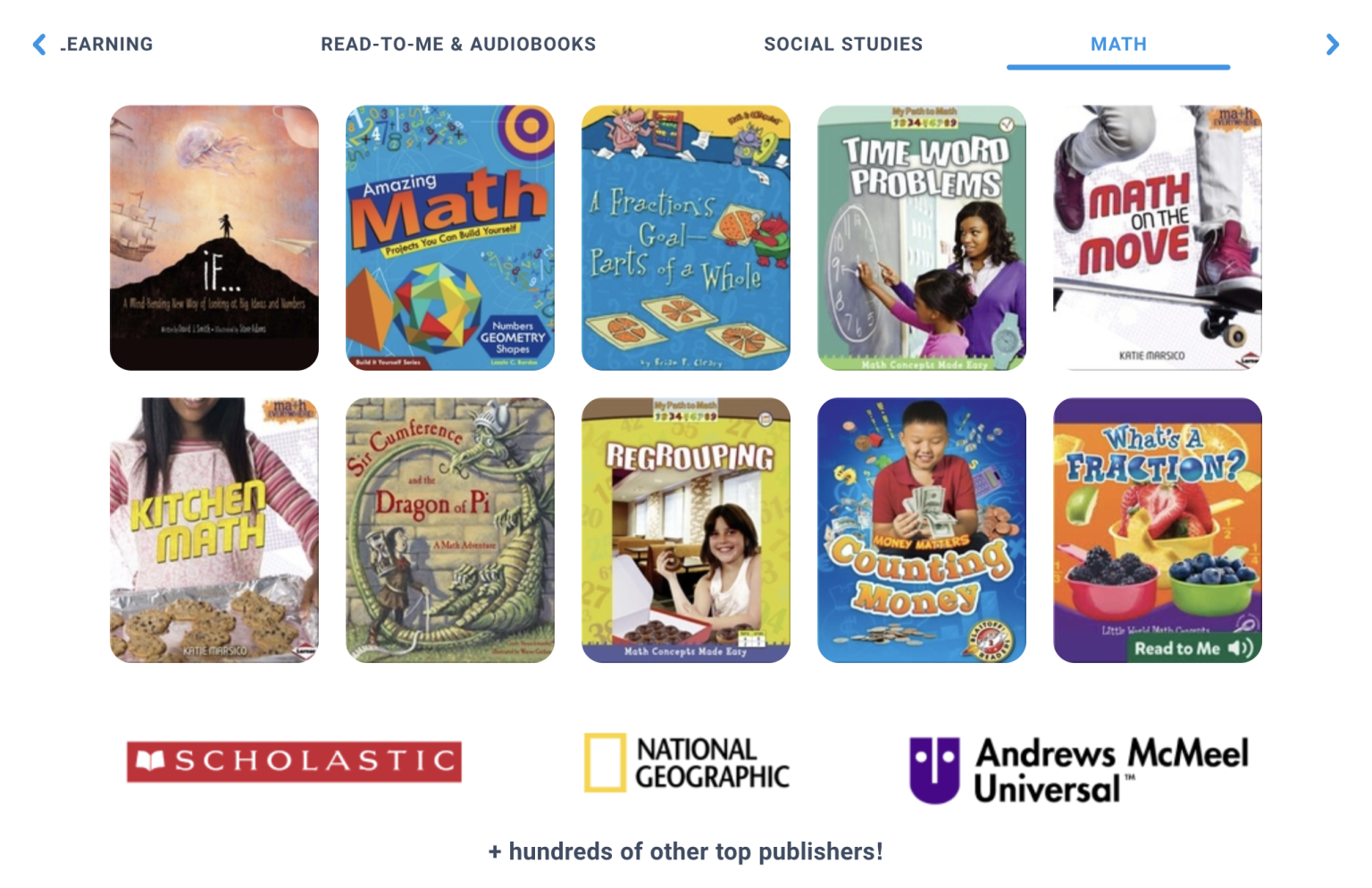Switch to the Social Studies tab
The image size is (1372, 888).
[843, 44]
